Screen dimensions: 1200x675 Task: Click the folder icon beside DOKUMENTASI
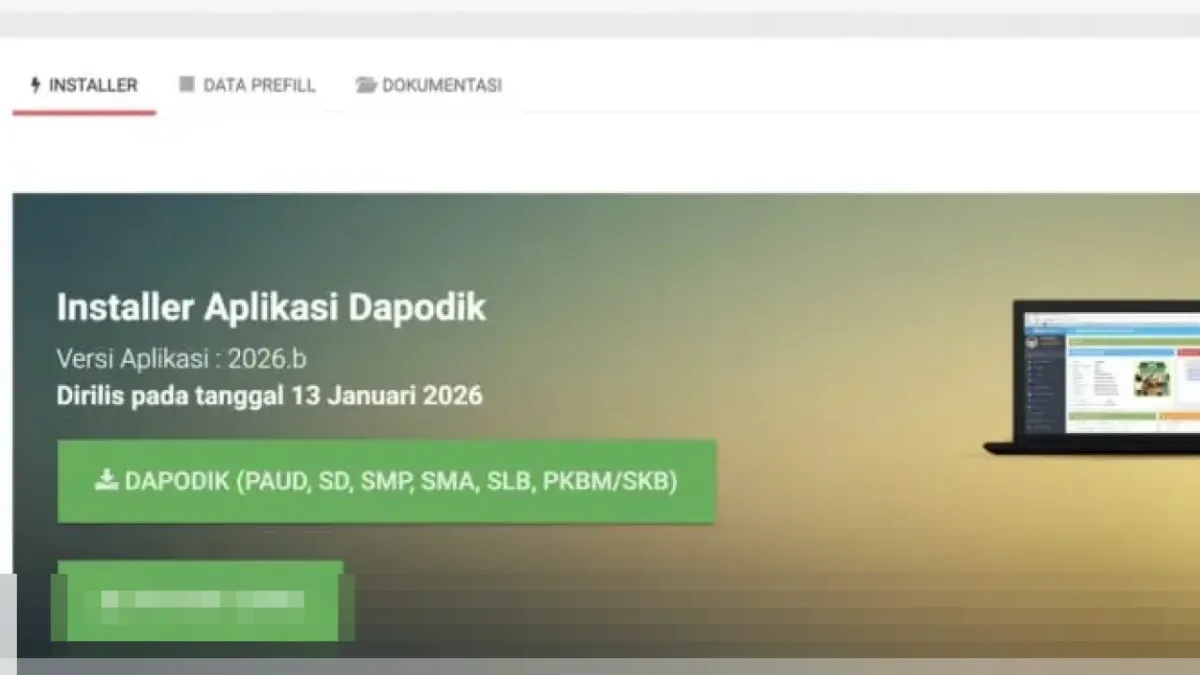coord(364,85)
